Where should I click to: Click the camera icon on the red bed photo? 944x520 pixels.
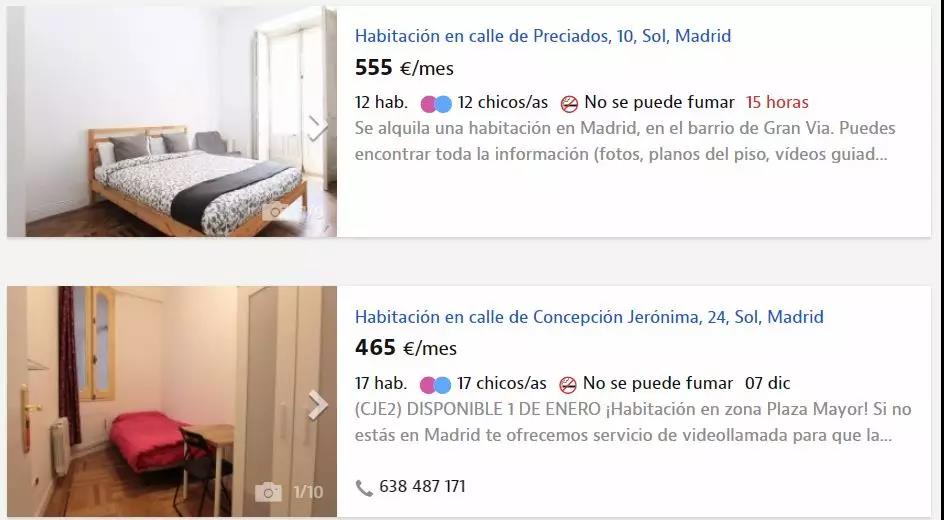[x=269, y=492]
